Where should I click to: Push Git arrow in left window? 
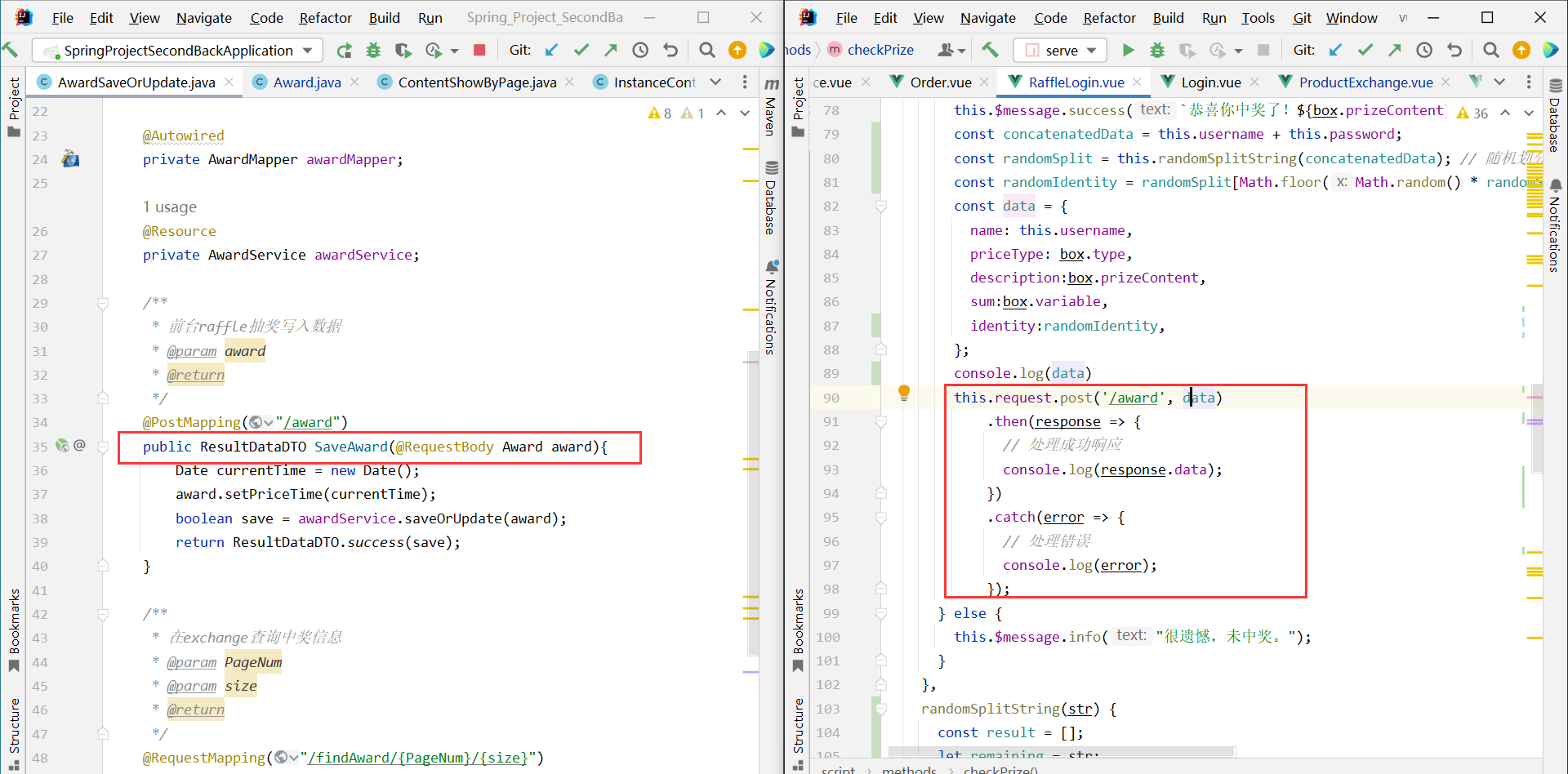point(611,51)
